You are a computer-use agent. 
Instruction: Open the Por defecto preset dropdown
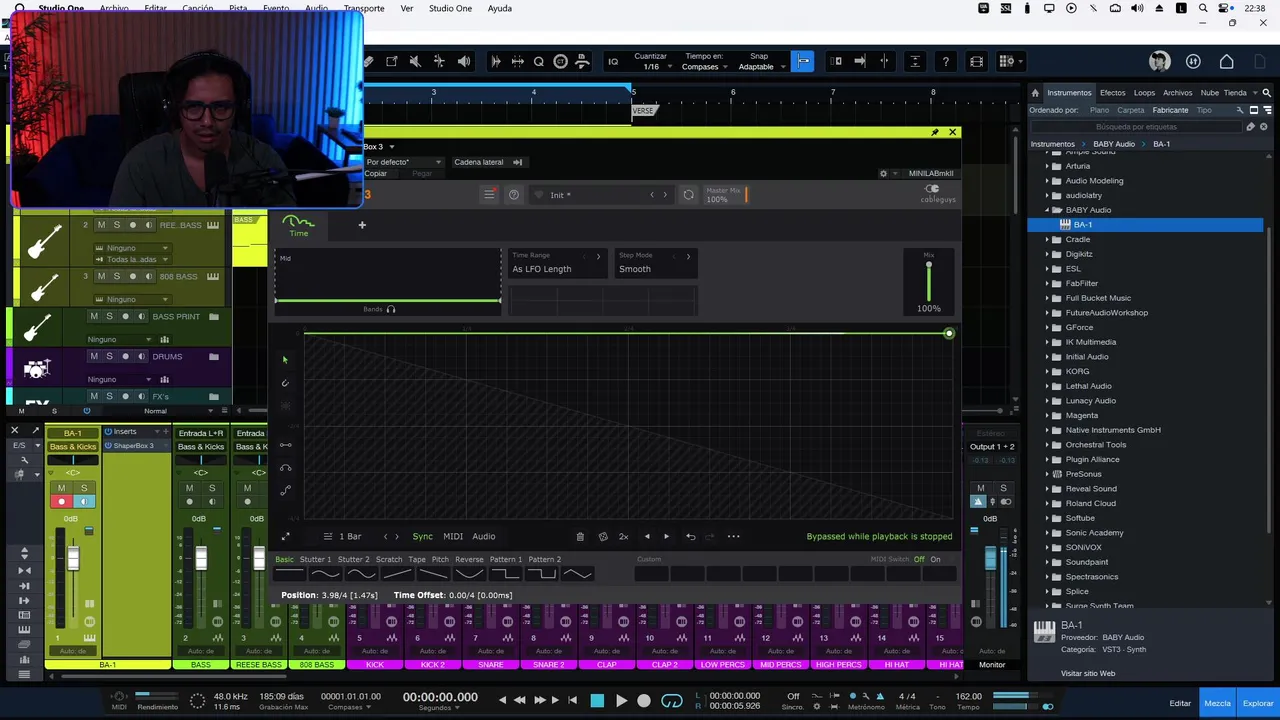coord(403,162)
